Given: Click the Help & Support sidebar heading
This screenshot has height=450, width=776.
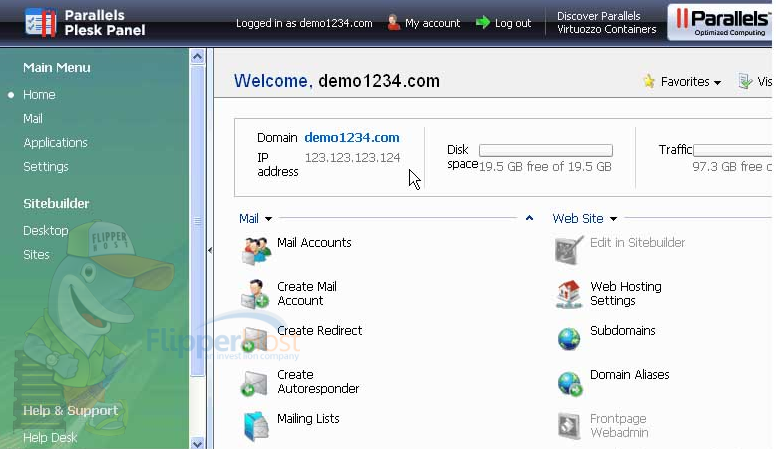Looking at the screenshot, I should [70, 410].
